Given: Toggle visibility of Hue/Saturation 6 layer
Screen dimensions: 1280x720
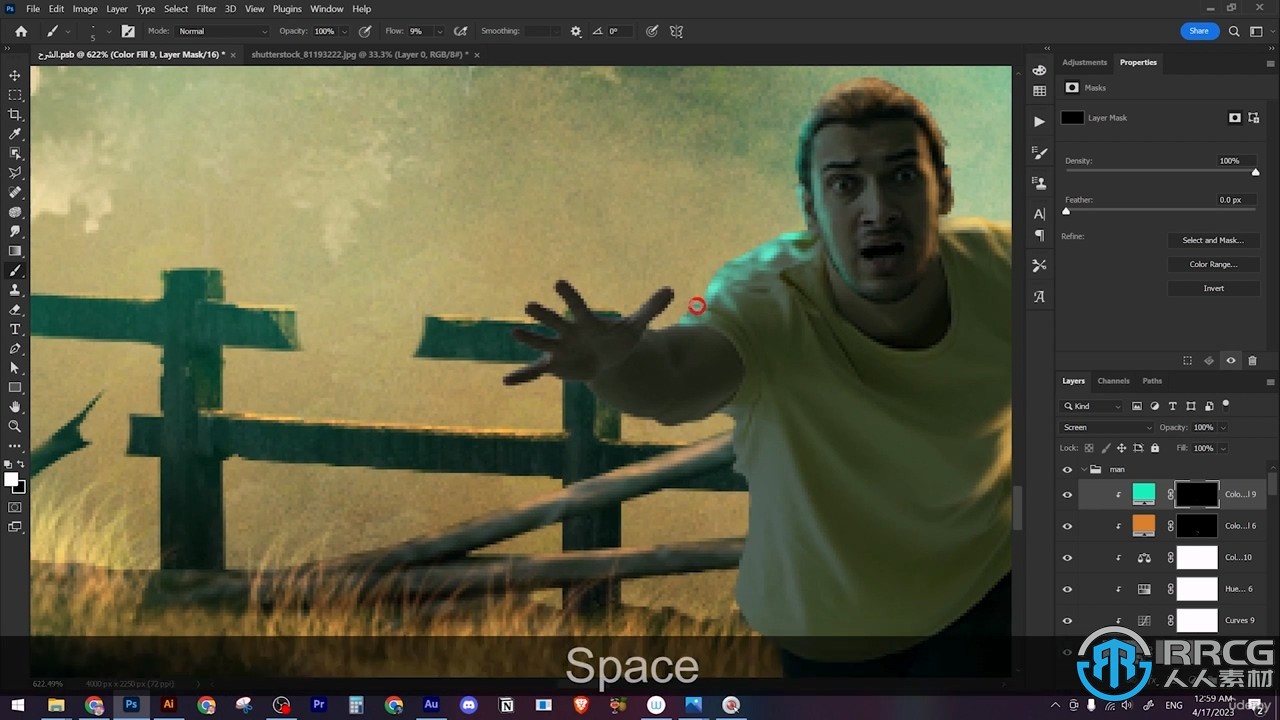Looking at the screenshot, I should tap(1067, 589).
